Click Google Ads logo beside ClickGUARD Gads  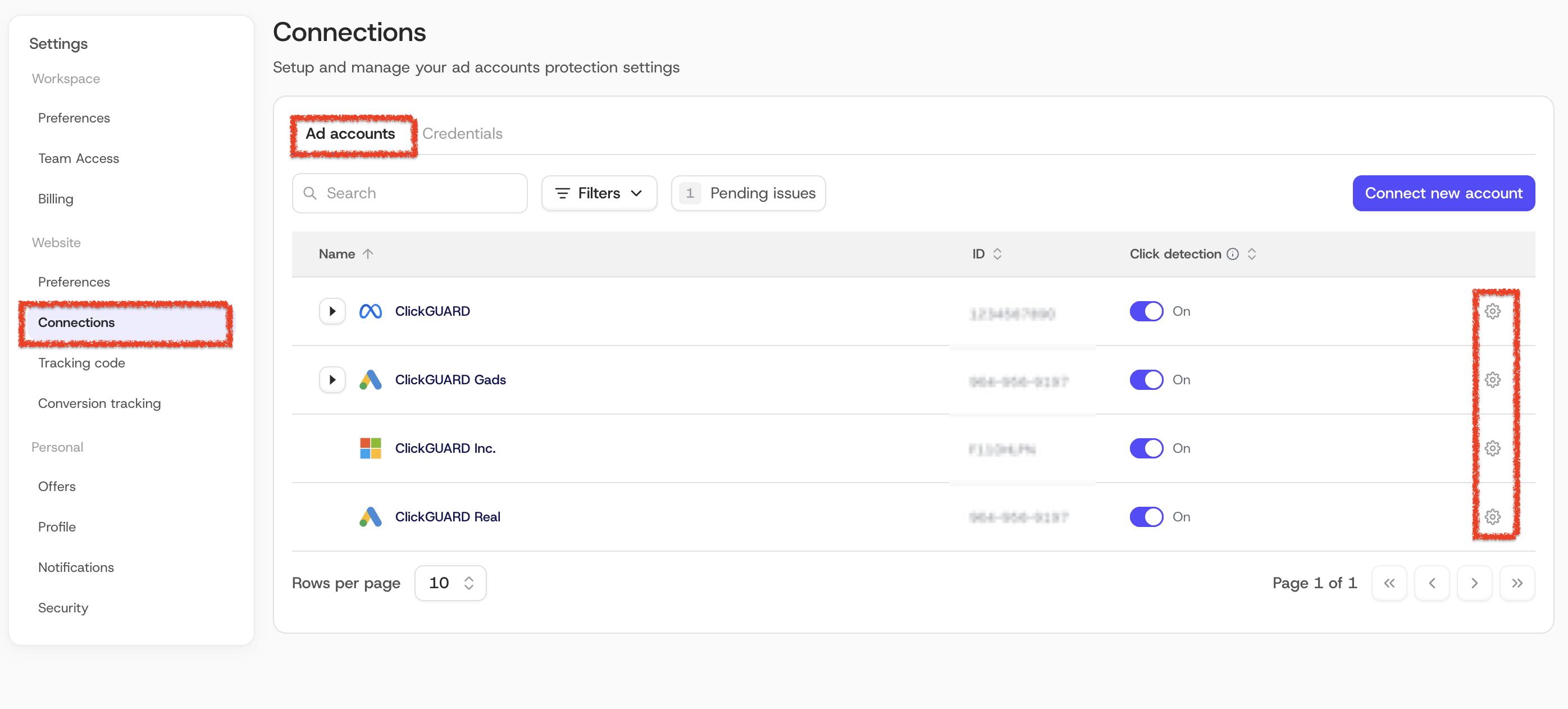[370, 380]
